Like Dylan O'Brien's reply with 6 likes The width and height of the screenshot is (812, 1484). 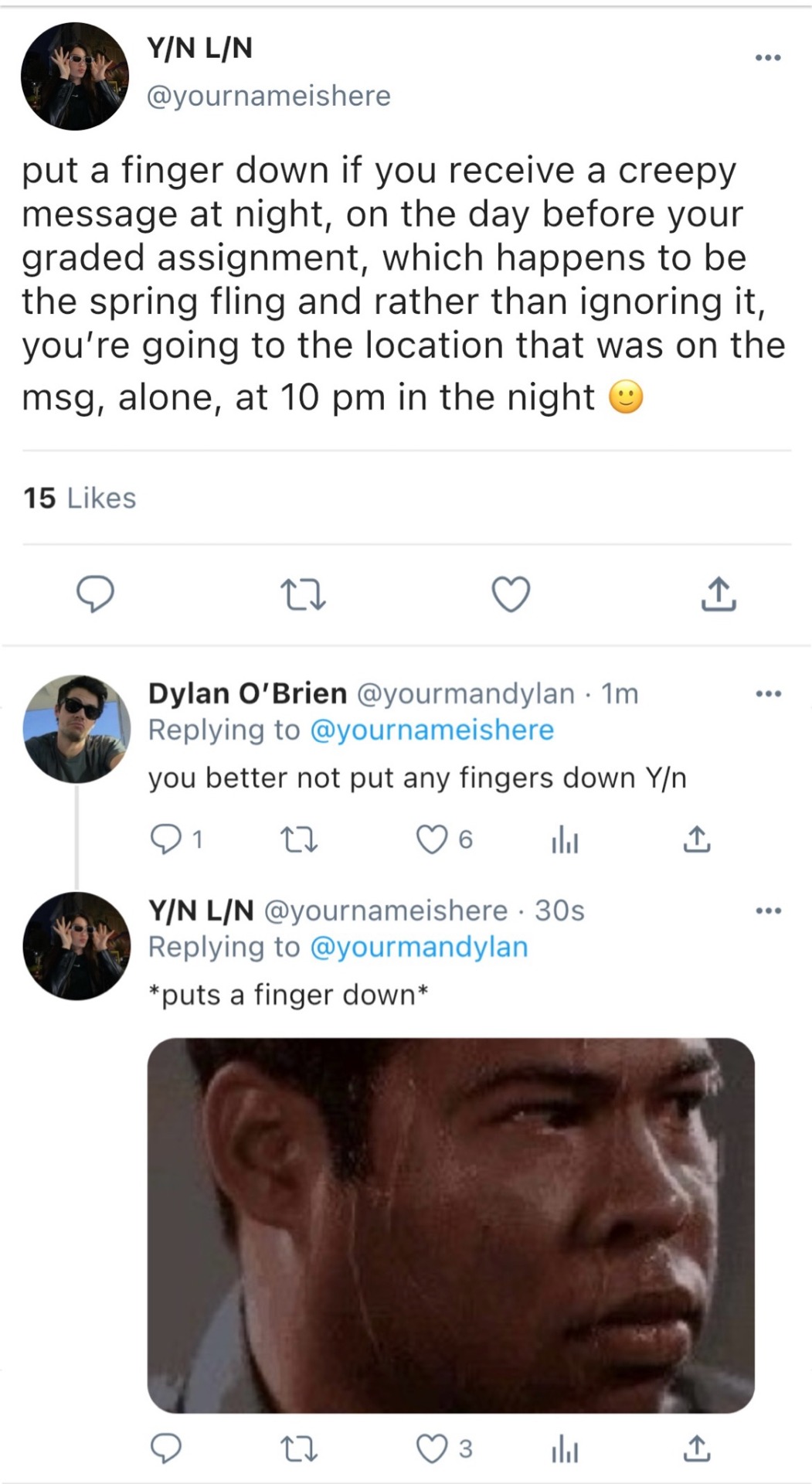[x=432, y=839]
